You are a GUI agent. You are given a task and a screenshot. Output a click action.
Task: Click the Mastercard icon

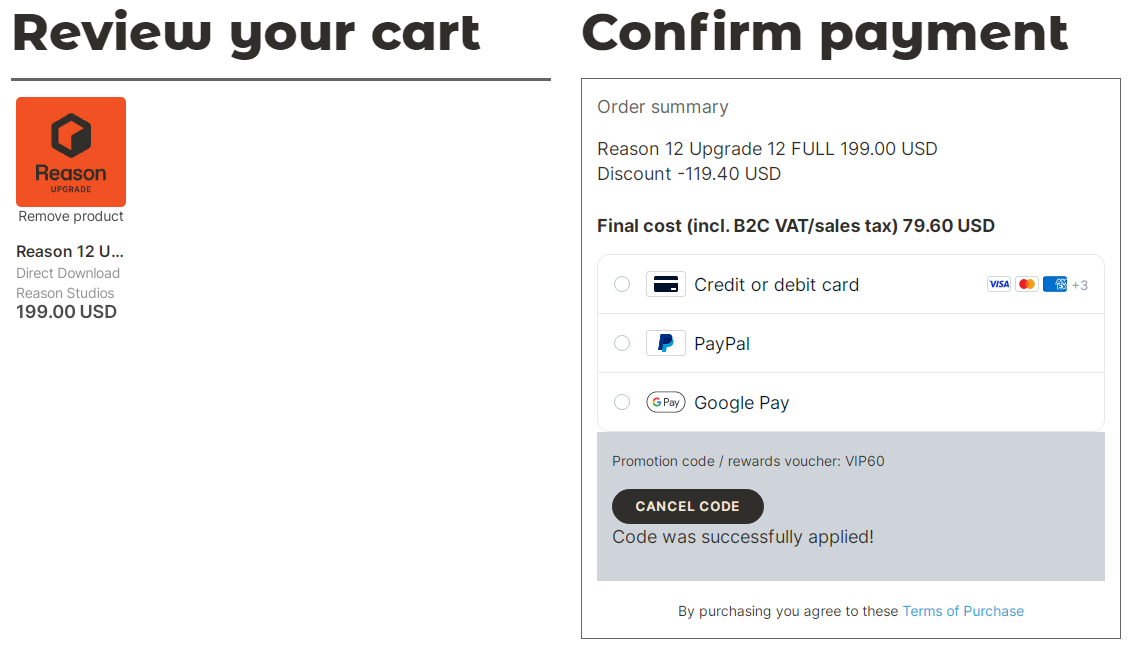click(x=1026, y=284)
